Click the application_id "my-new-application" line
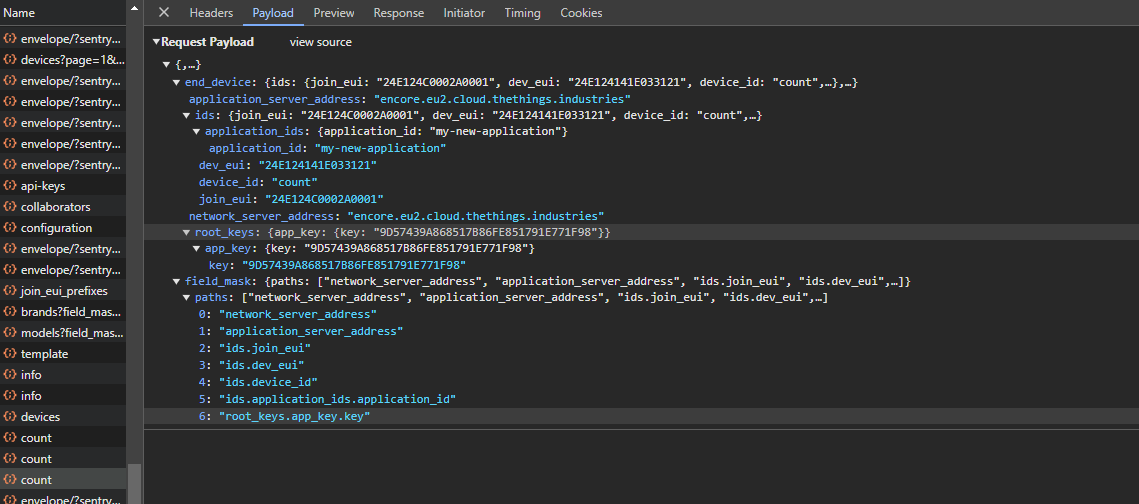The image size is (1139, 504). point(328,149)
